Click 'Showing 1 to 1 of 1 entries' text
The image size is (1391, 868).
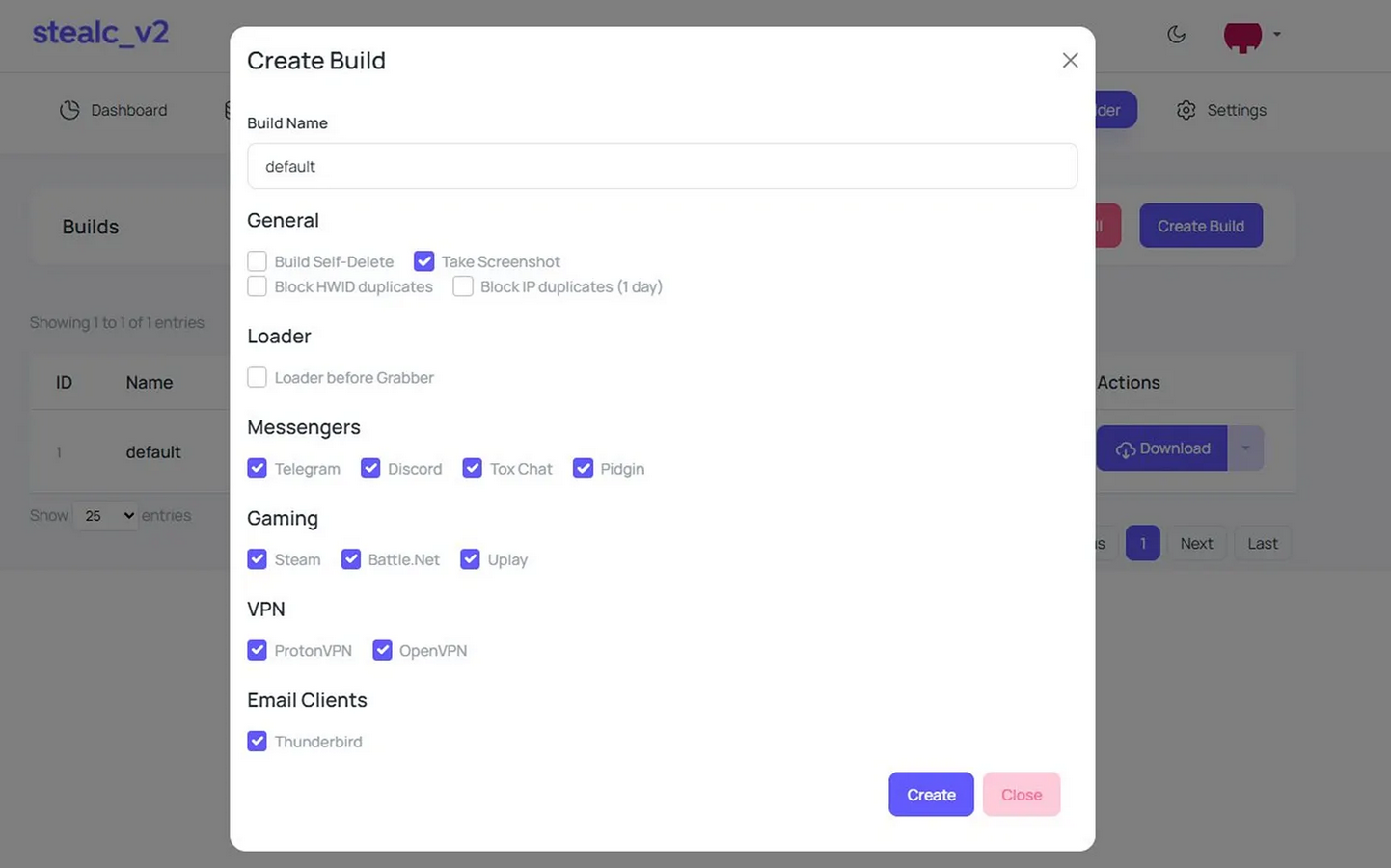click(117, 322)
